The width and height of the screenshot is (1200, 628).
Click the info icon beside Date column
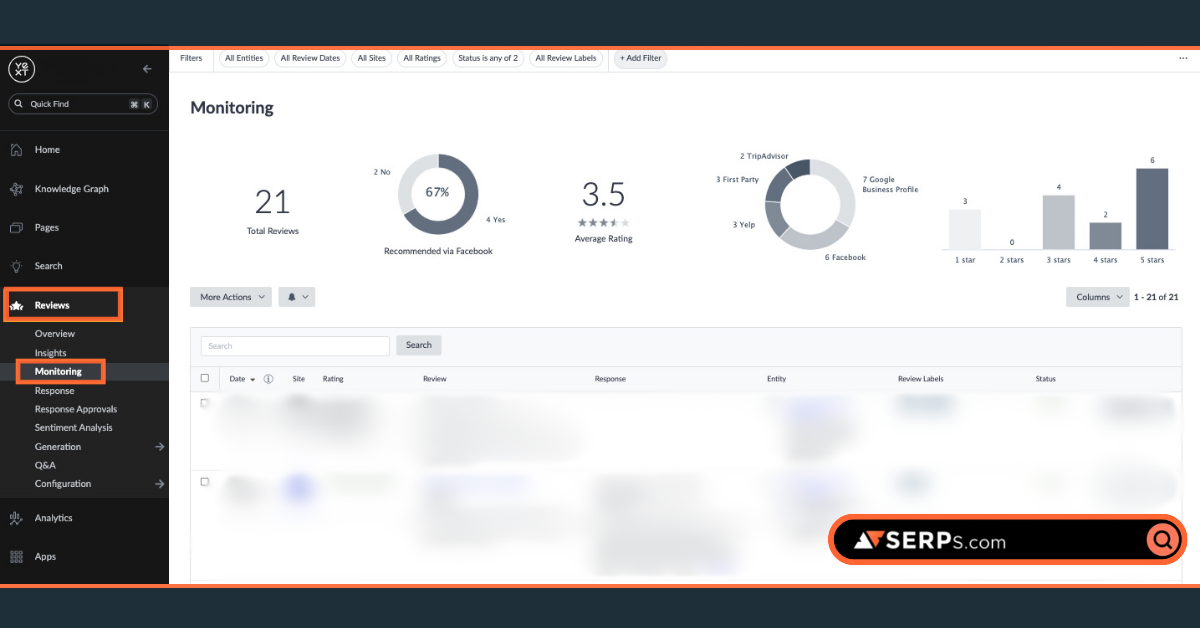click(268, 379)
